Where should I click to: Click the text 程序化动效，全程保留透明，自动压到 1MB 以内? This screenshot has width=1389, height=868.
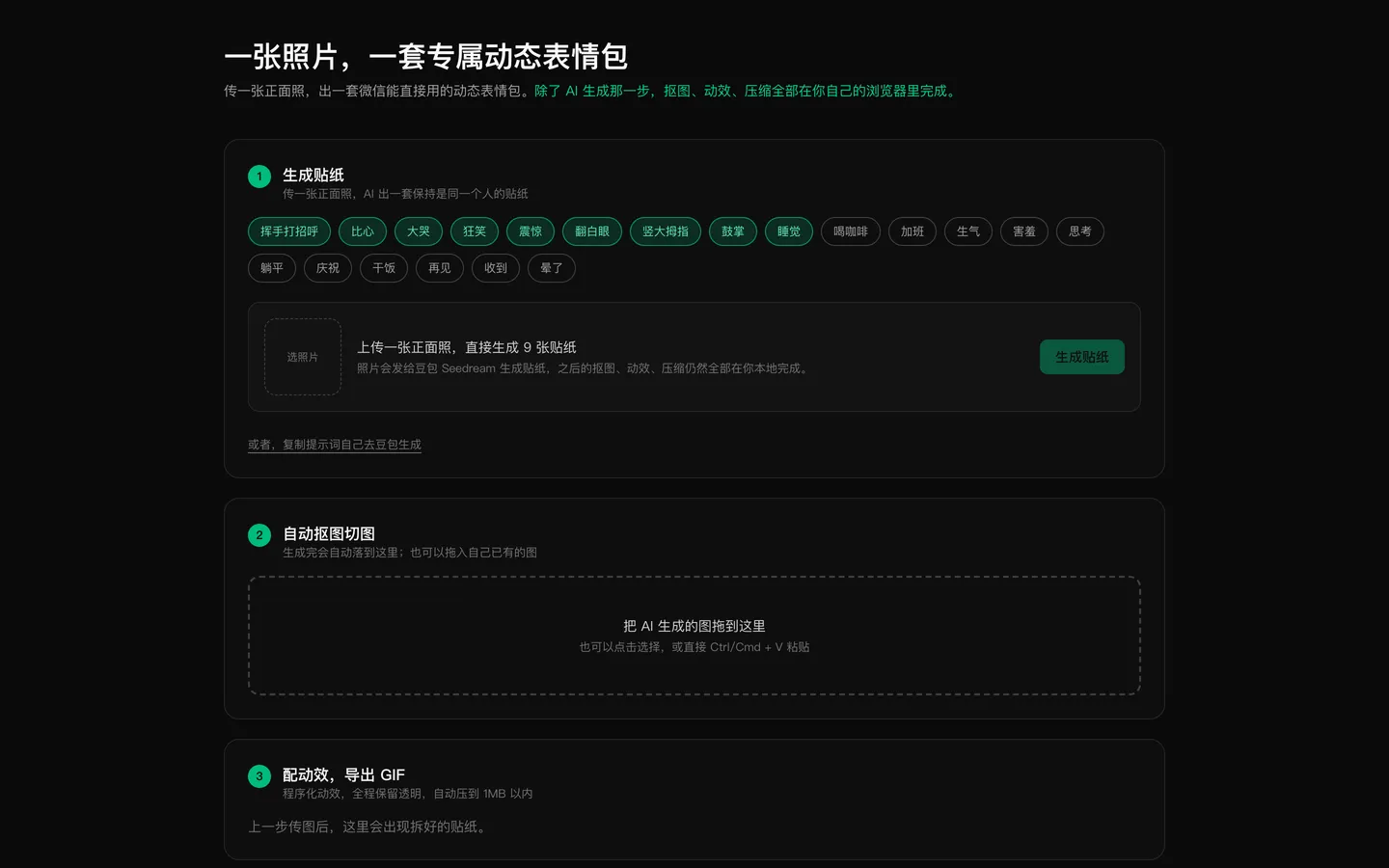coord(407,794)
